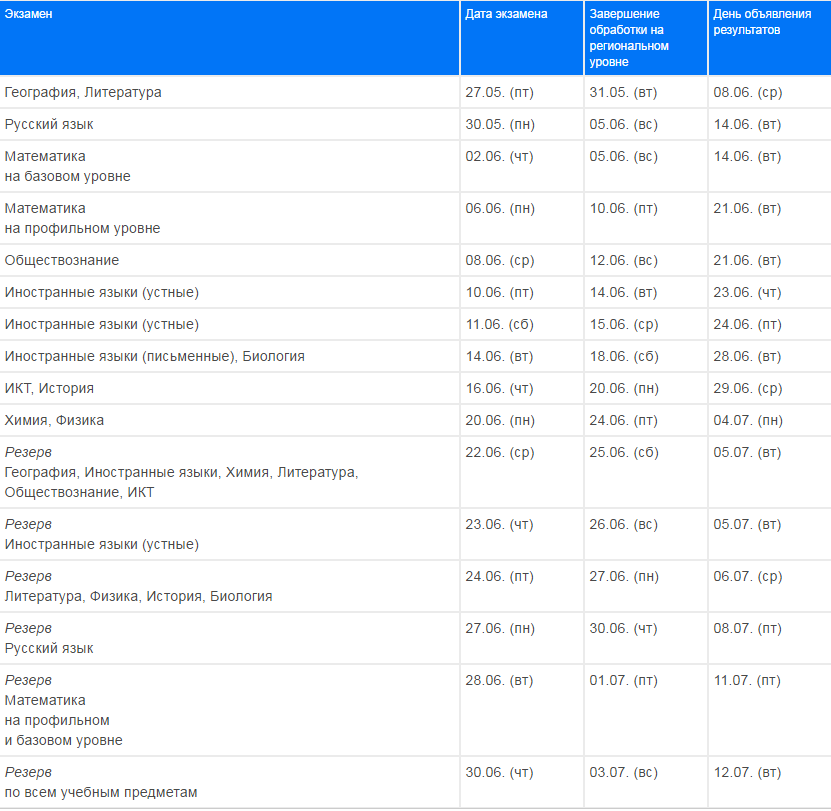Select reserve 'Русский язык' exam cell
Screen dimensions: 831x811
pyautogui.click(x=229, y=638)
